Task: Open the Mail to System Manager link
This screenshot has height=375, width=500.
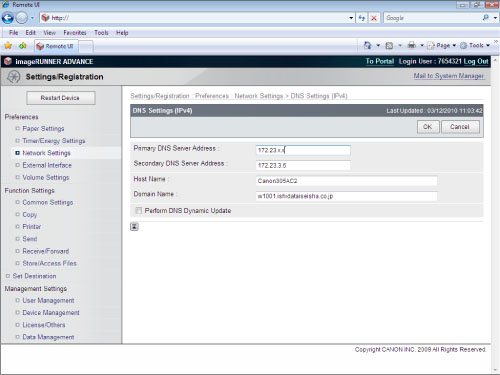Action: point(448,76)
